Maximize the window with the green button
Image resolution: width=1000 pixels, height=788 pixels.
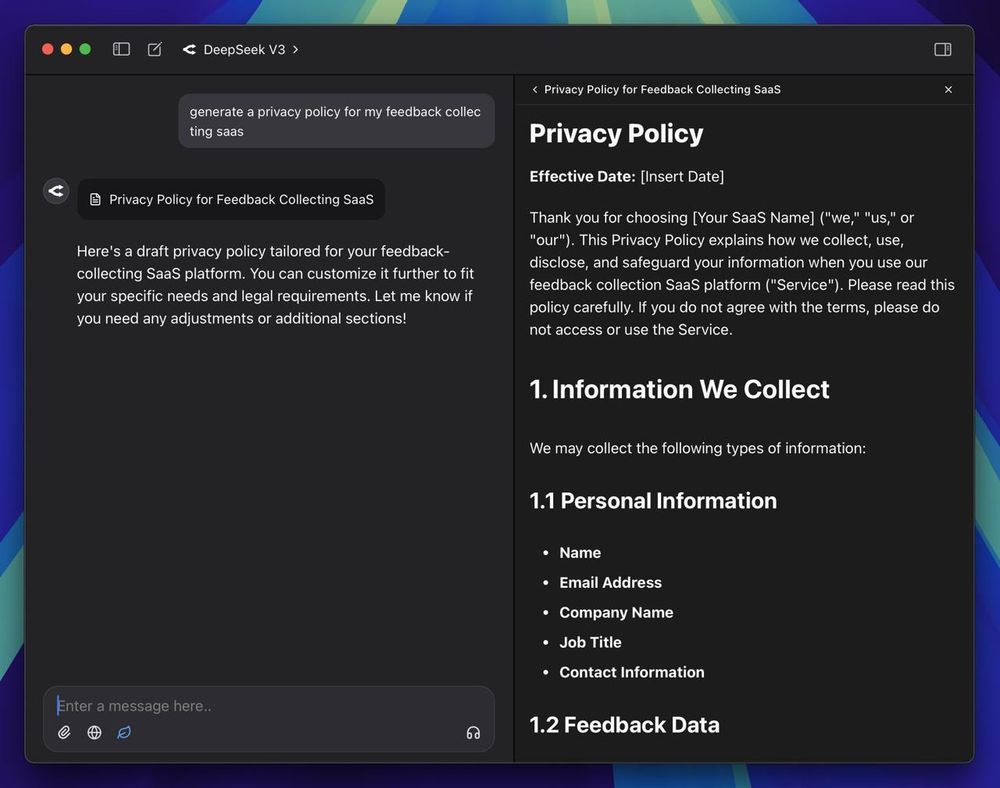85,49
